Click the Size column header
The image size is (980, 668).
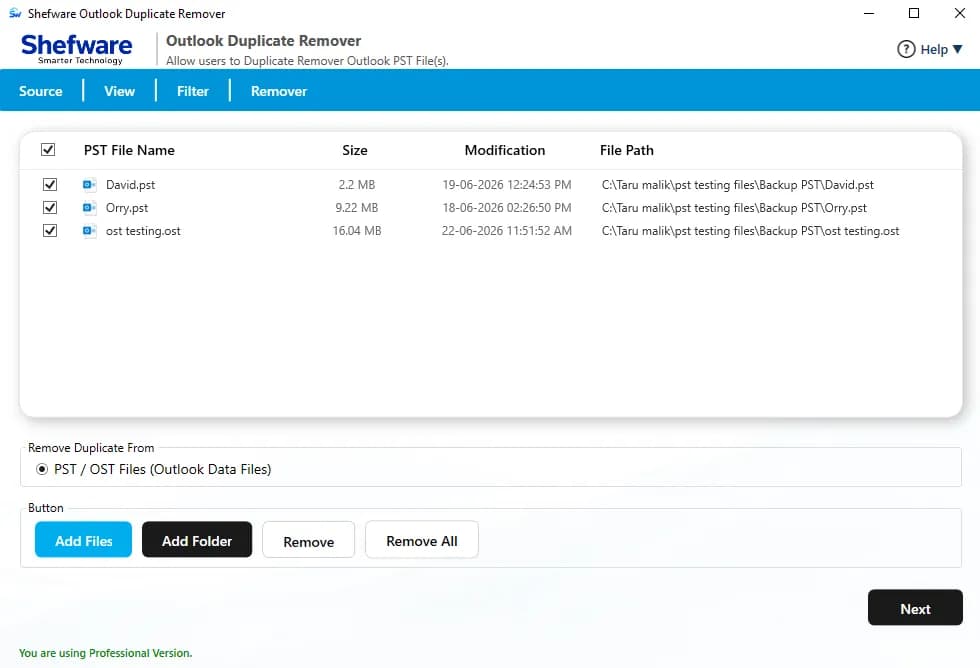(355, 151)
